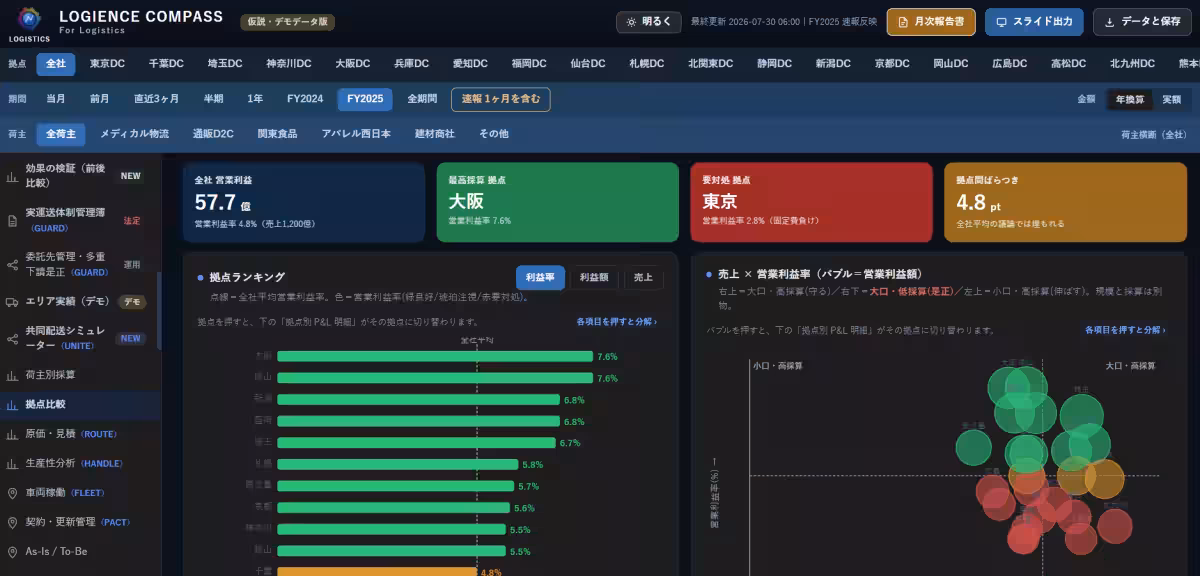The width and height of the screenshot is (1200, 576).
Task: Set period to 直近3ヶ月
Action: coord(156,99)
